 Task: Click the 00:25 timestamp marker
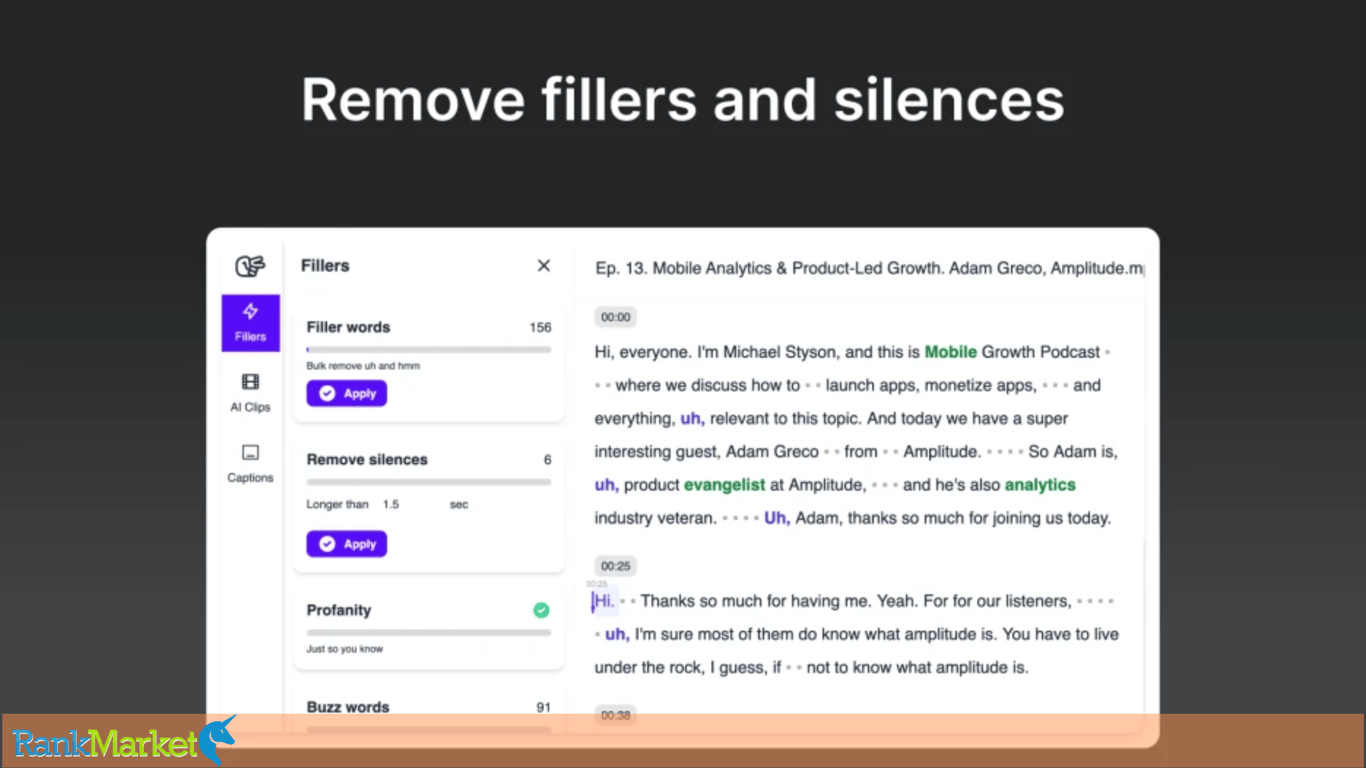616,566
